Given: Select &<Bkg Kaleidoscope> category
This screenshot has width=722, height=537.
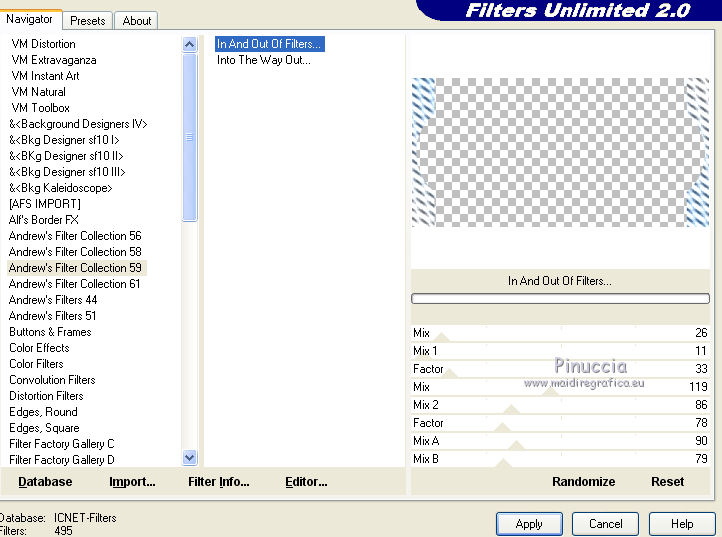Looking at the screenshot, I should pos(60,188).
